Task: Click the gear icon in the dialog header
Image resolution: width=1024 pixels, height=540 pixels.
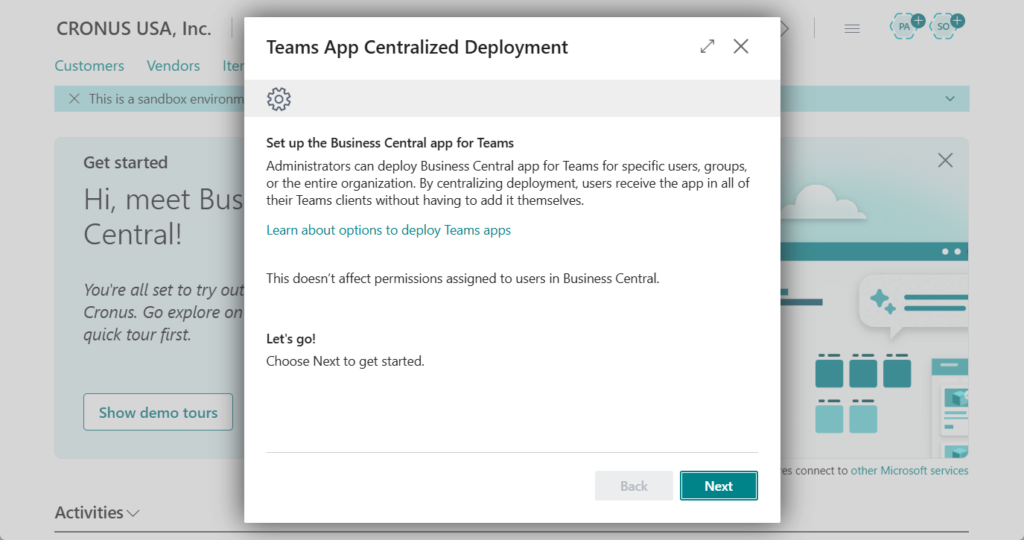Action: pyautogui.click(x=279, y=98)
